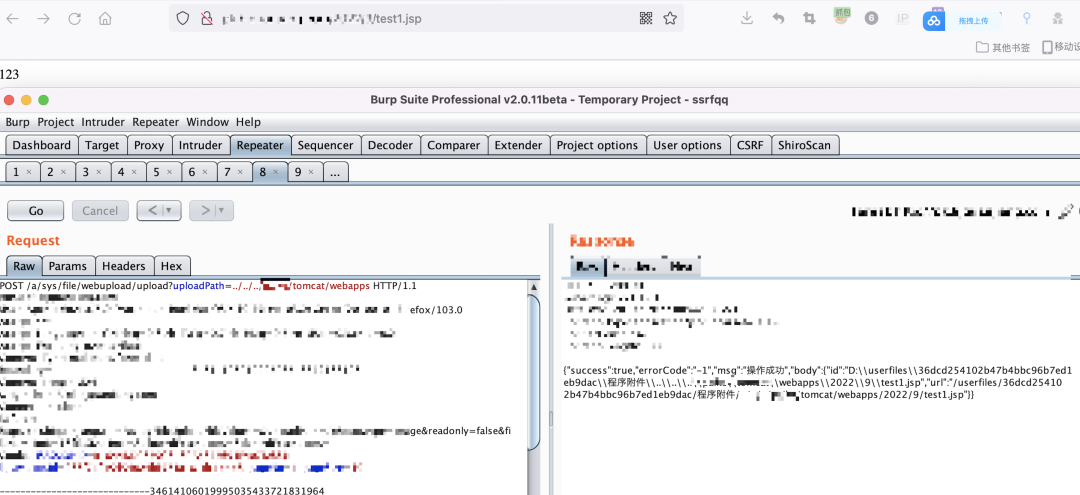Click the IP extension icon
The image size is (1080, 495).
pyautogui.click(x=902, y=19)
